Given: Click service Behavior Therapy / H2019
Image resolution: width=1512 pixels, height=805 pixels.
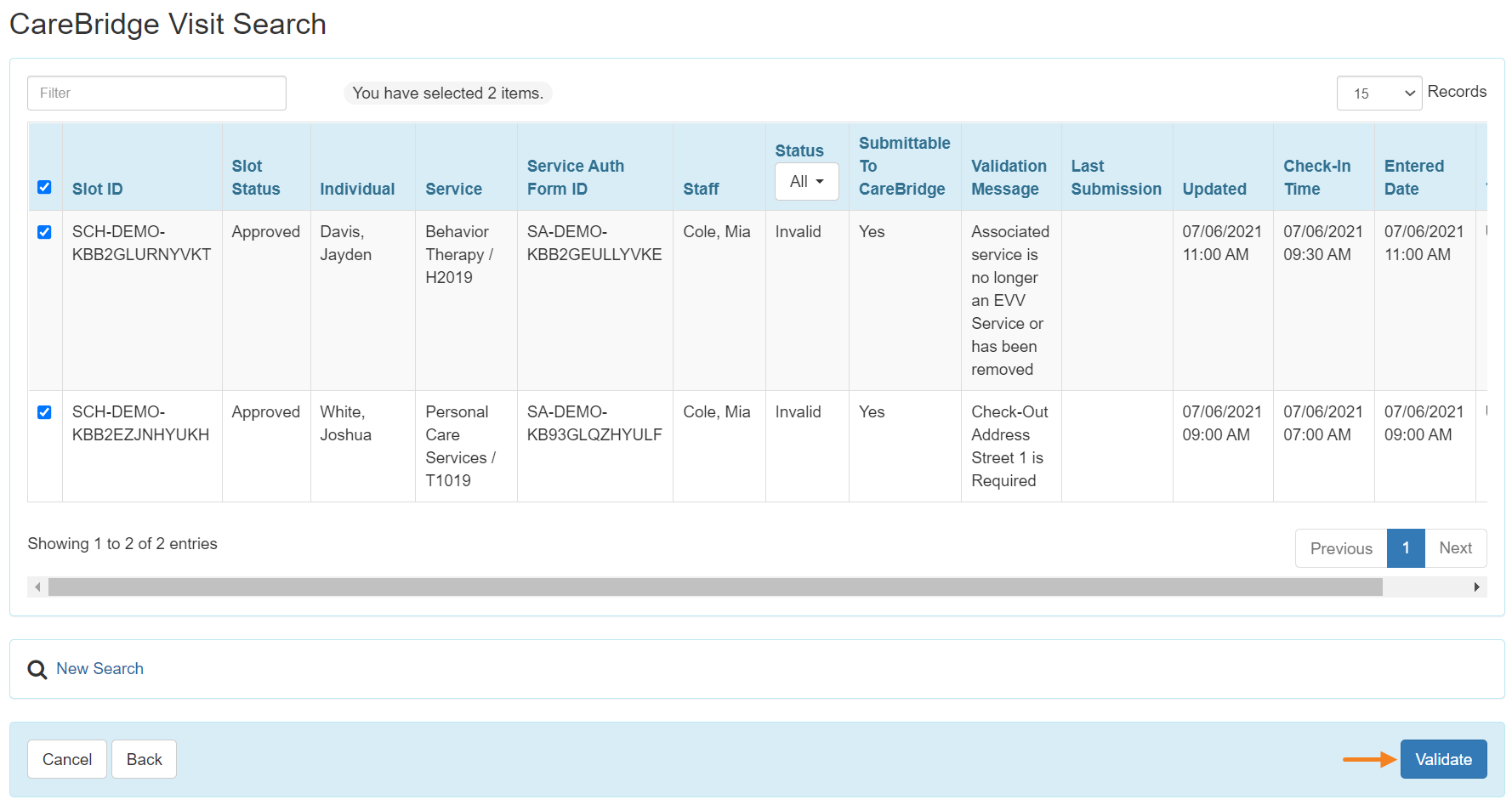Looking at the screenshot, I should [459, 254].
